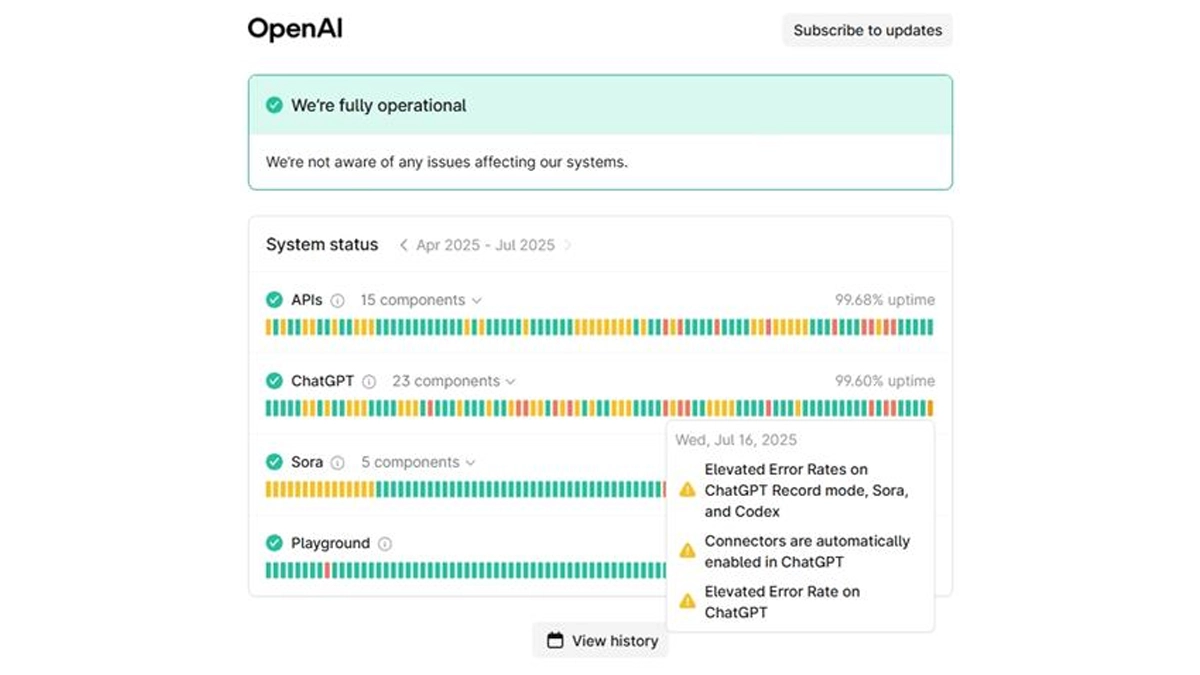Open Elevated Error Rate on ChatGPT incident
Screen dimensions: 1200x675
(781, 602)
